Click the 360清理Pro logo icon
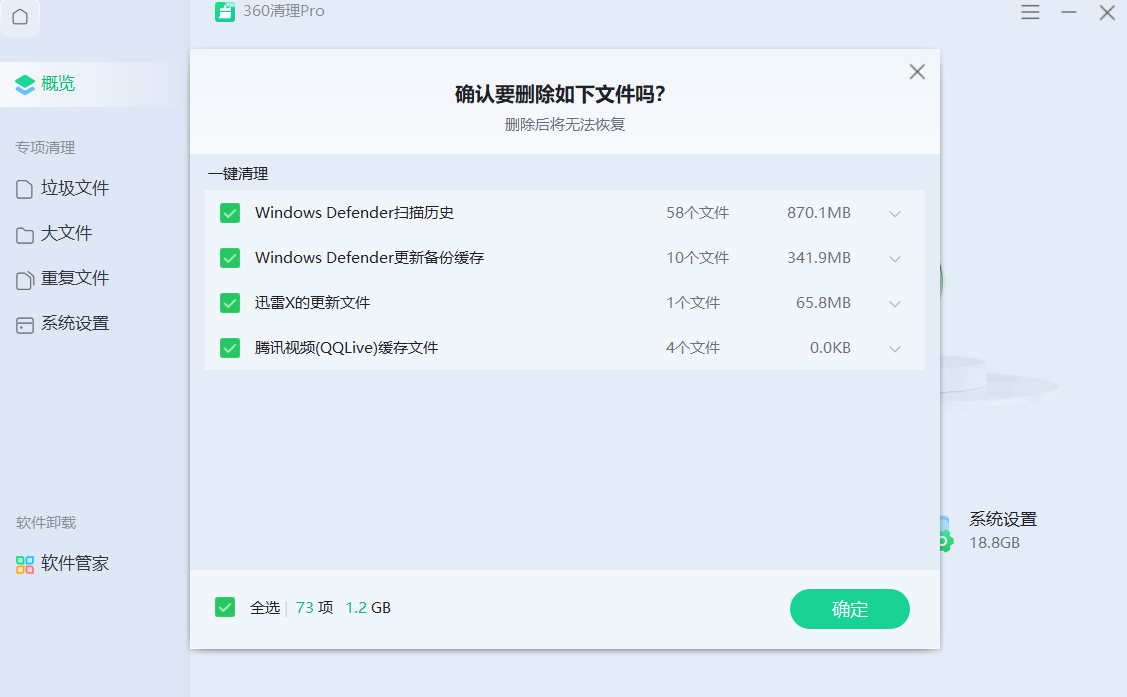1127x697 pixels. (225, 11)
